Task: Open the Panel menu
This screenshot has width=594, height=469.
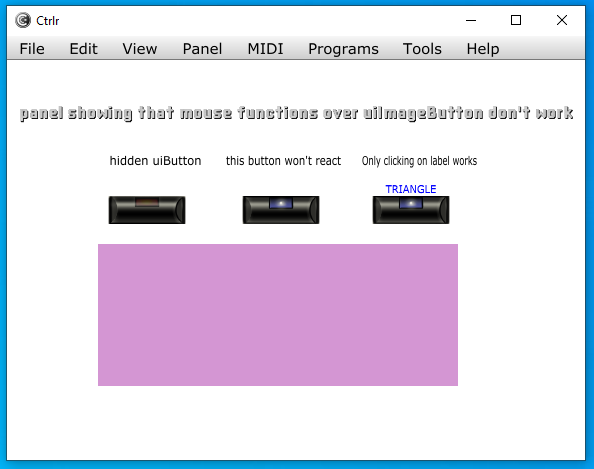Action: tap(202, 49)
